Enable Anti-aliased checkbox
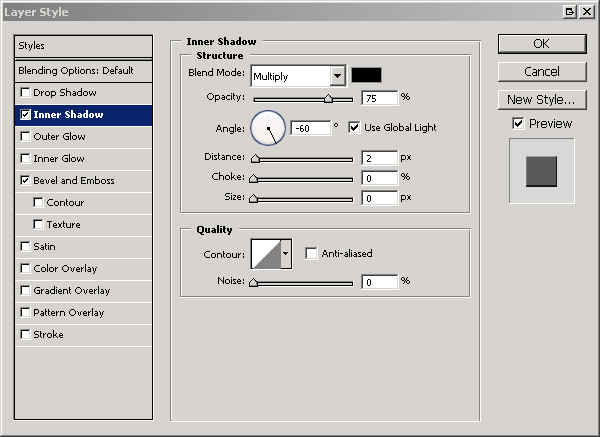600x437 pixels. (x=311, y=254)
